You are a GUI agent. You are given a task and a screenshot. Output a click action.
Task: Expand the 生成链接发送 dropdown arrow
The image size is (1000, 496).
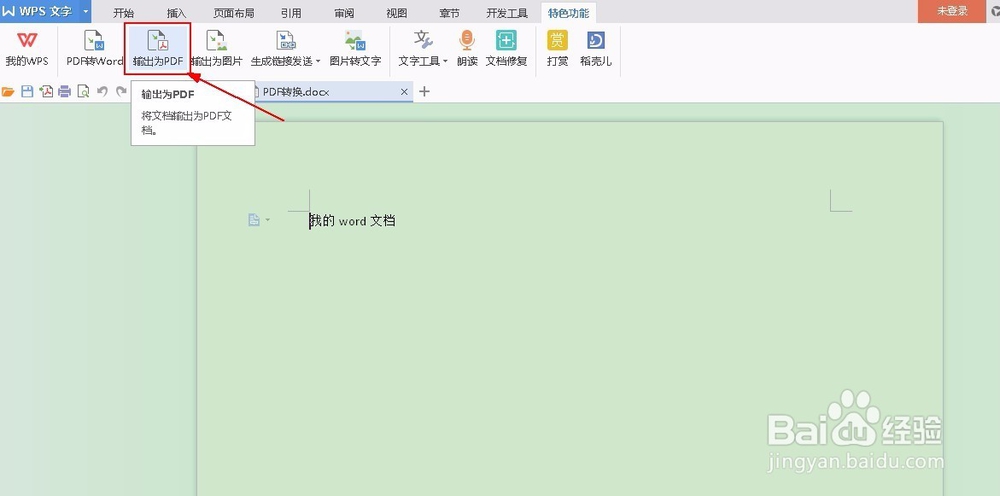(x=318, y=62)
